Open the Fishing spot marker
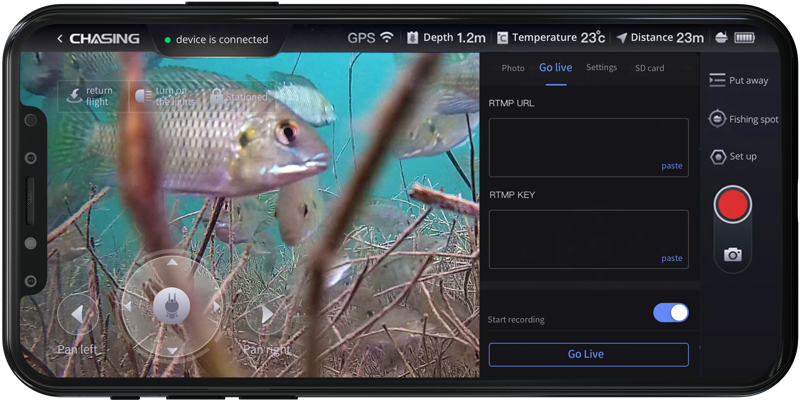800x400 pixels. tap(717, 119)
